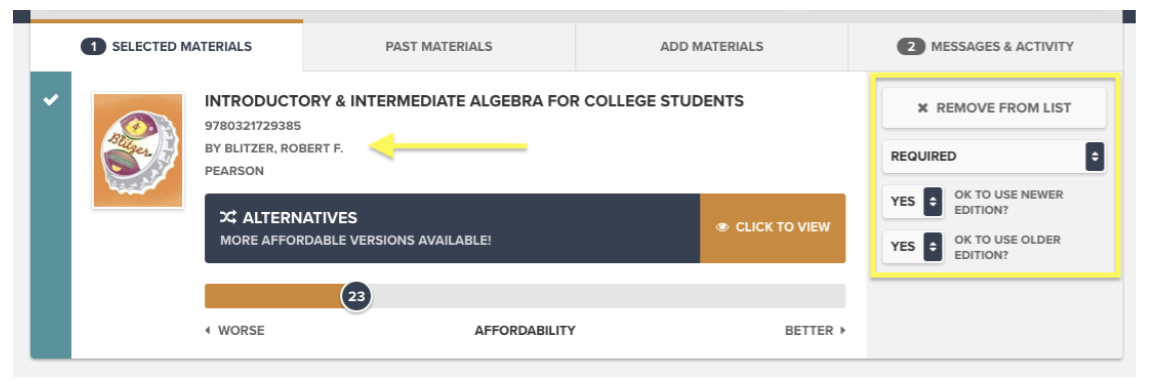Click the right arrow next to Better

tap(843, 331)
